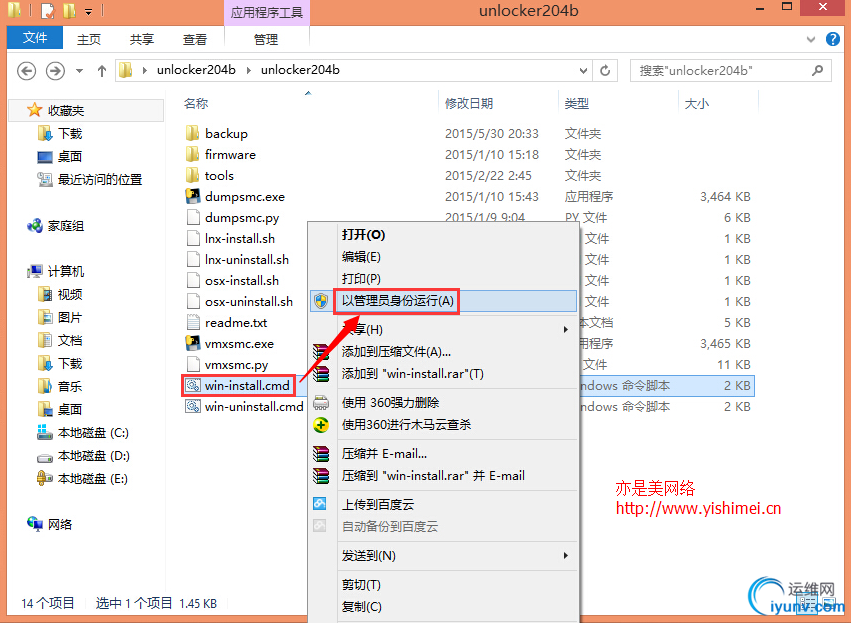Click the 360 trojan scan green icon
The image size is (851, 623).
[x=321, y=424]
